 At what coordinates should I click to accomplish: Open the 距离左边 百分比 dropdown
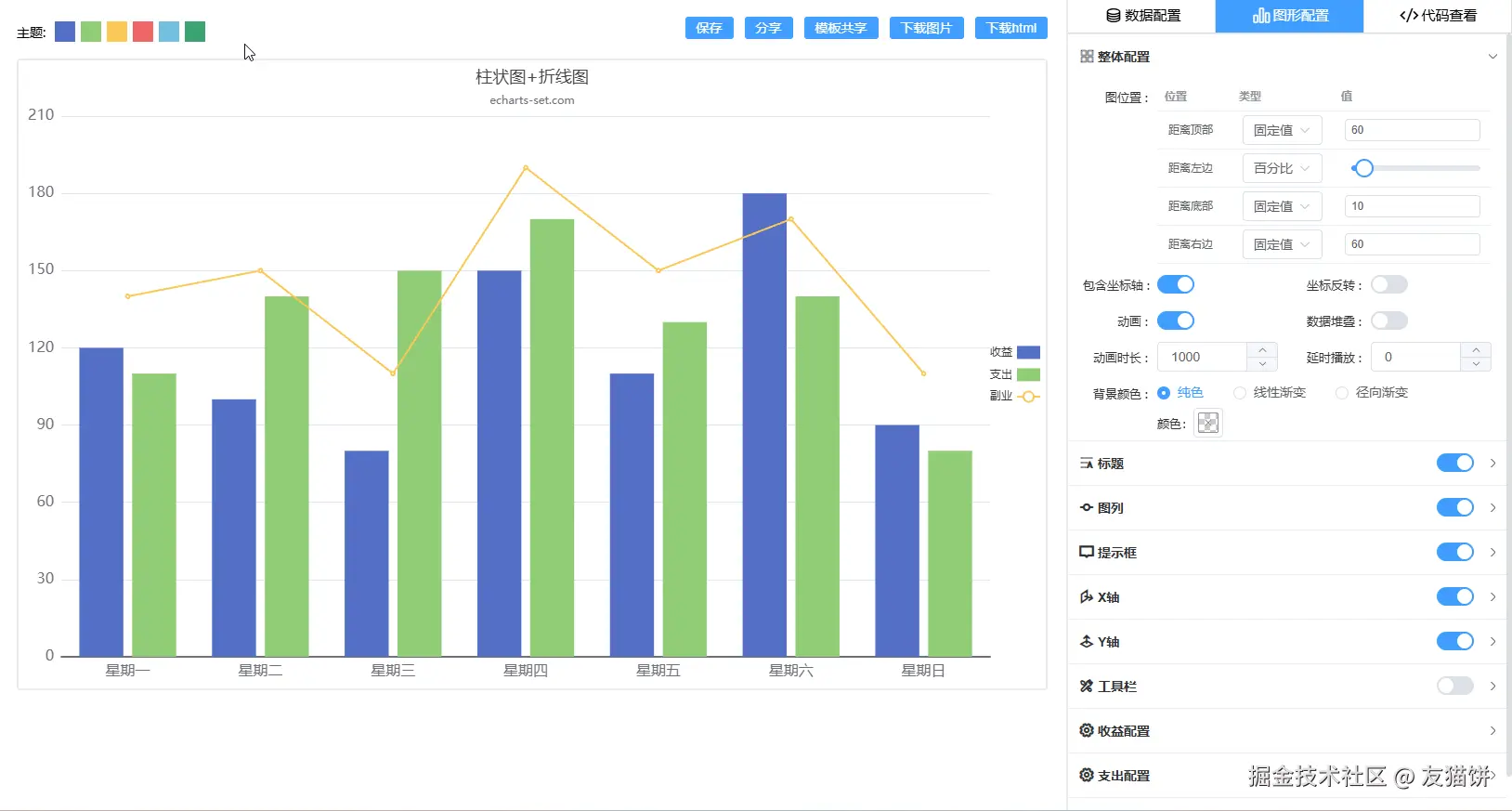1282,168
